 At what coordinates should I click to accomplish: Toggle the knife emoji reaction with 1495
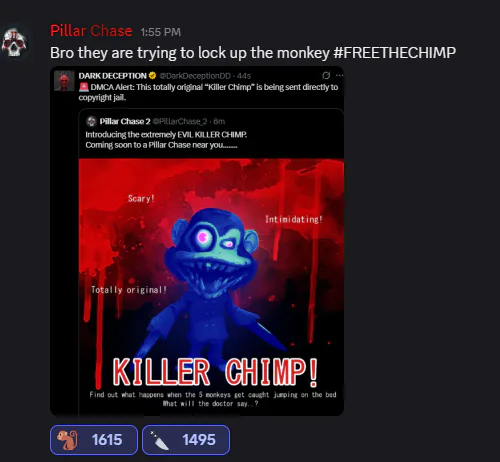click(186, 440)
